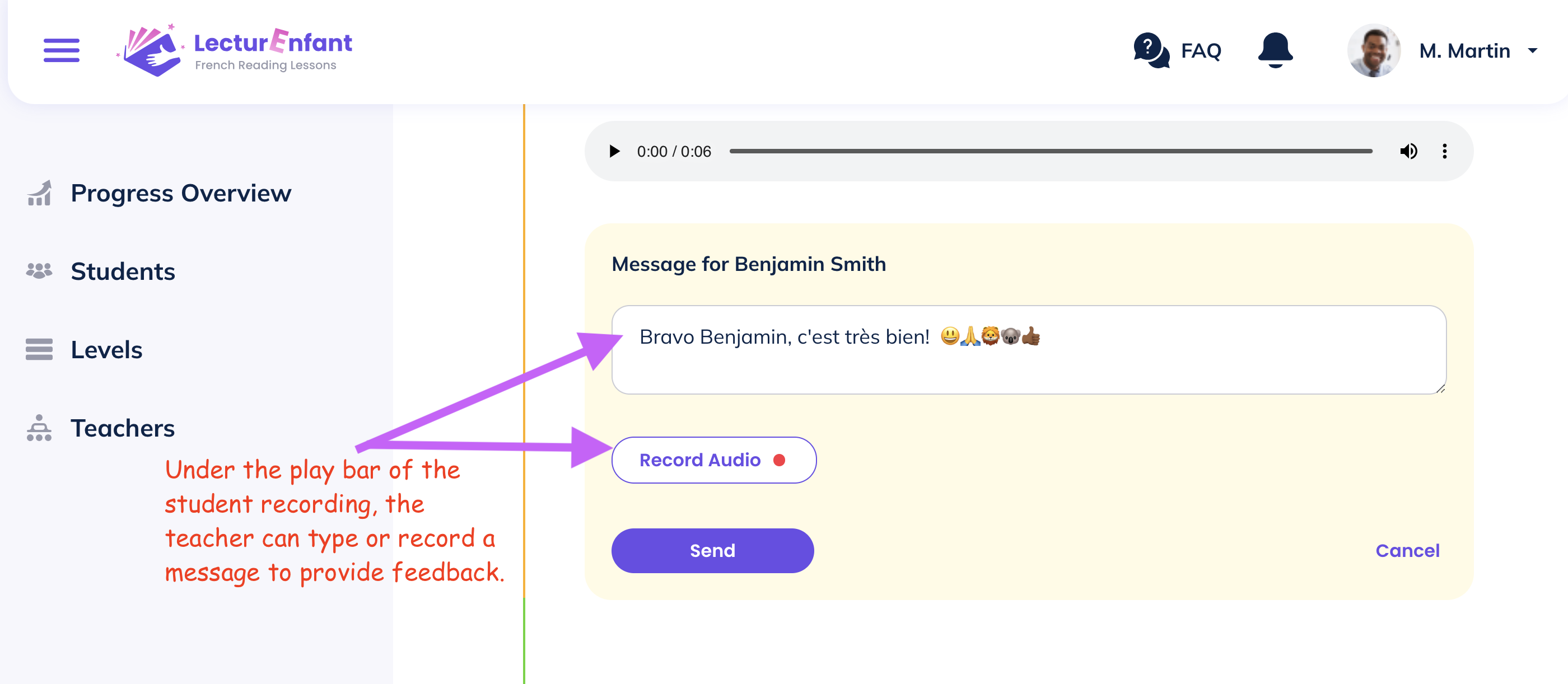Click the Record Audio button

pos(713,460)
